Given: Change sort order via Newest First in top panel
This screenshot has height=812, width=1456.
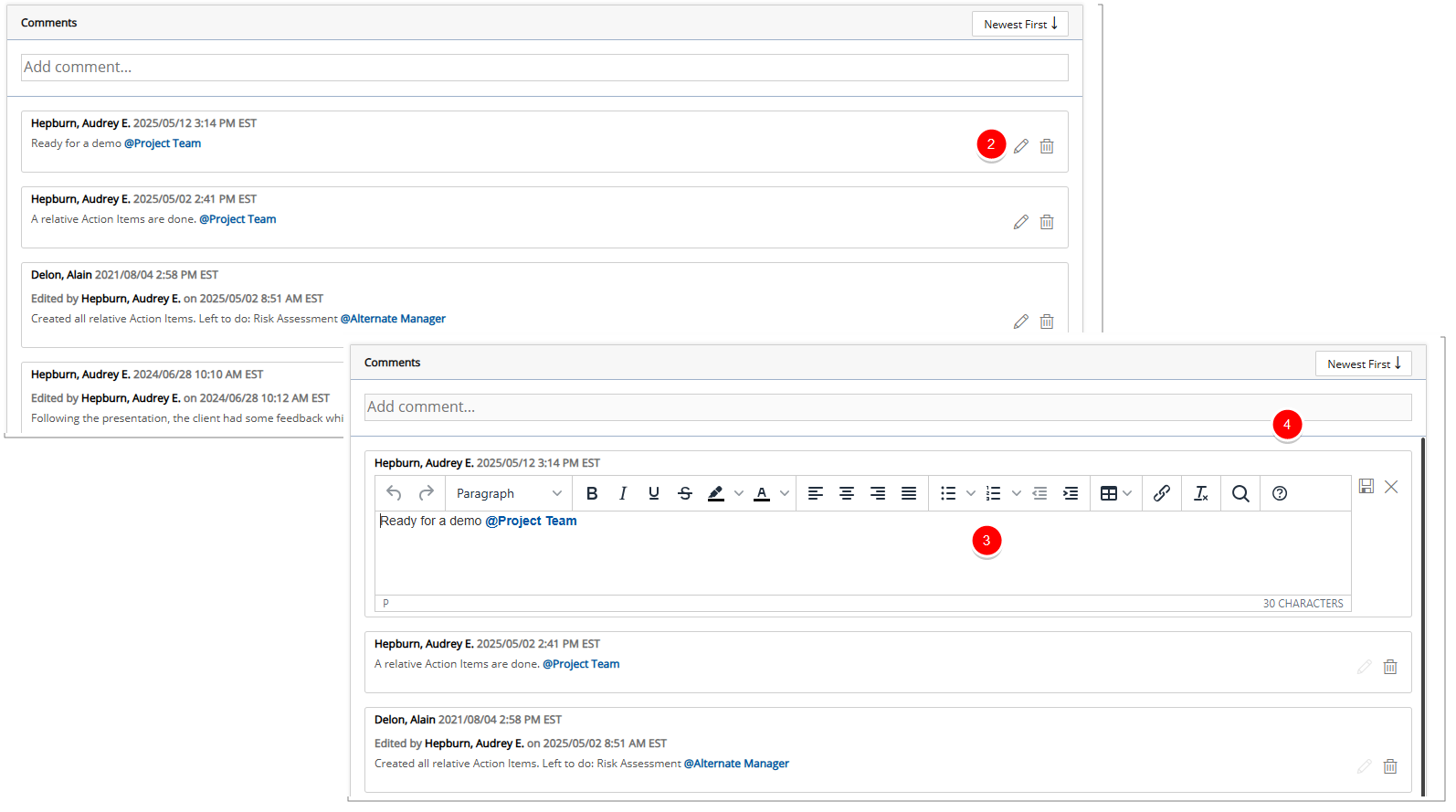Looking at the screenshot, I should (x=1020, y=24).
